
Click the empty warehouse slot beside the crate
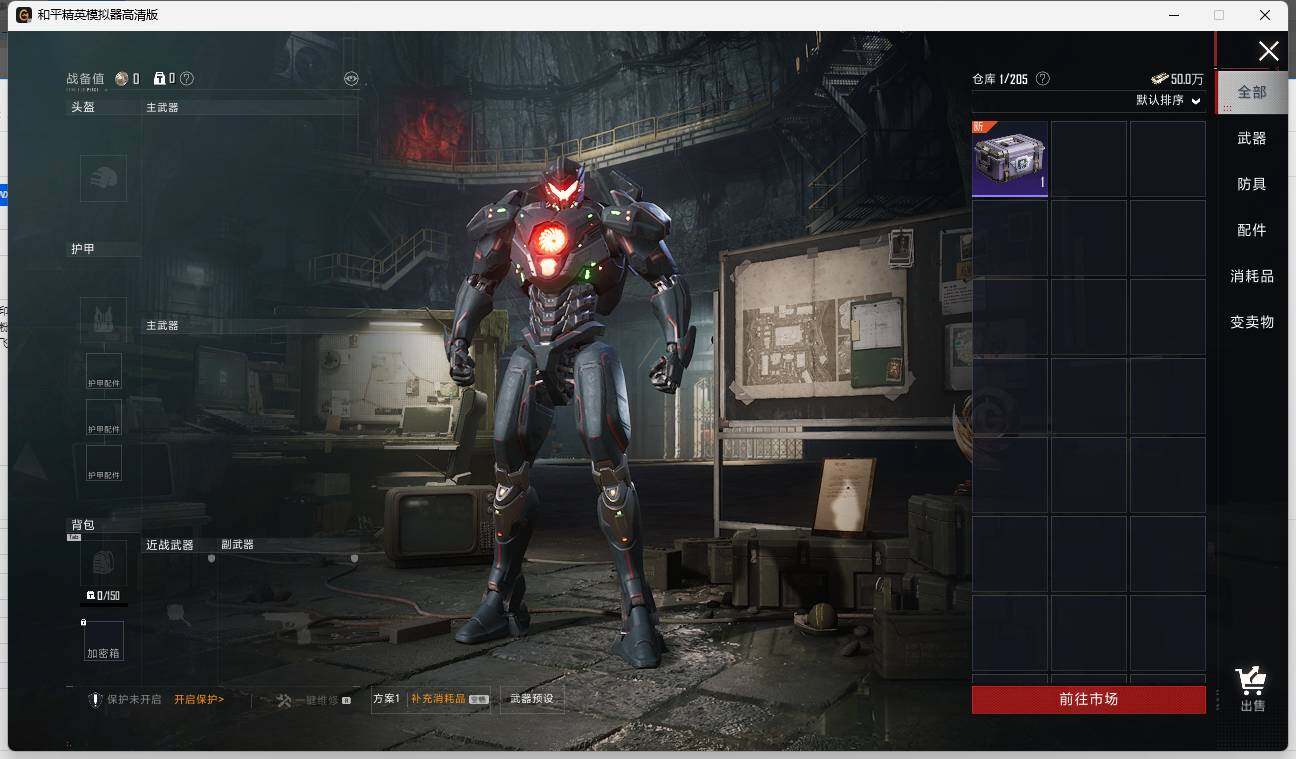pos(1089,159)
